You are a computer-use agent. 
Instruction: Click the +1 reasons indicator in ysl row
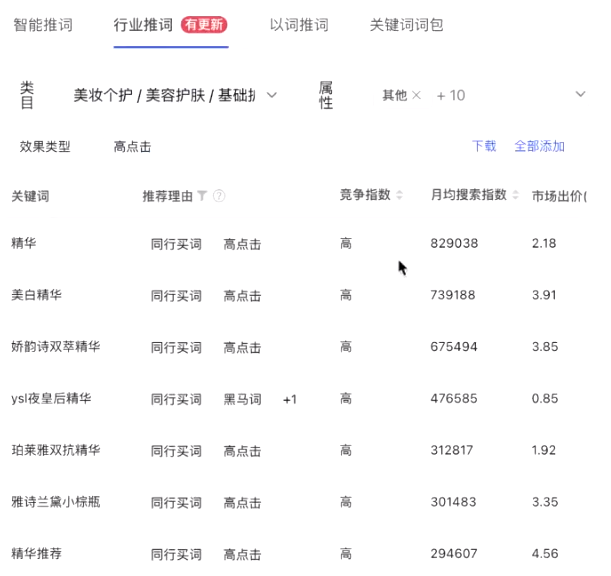point(290,399)
